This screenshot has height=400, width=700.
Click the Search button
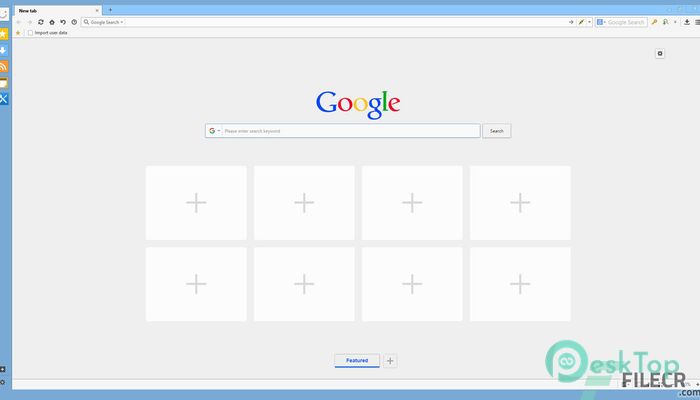[496, 131]
